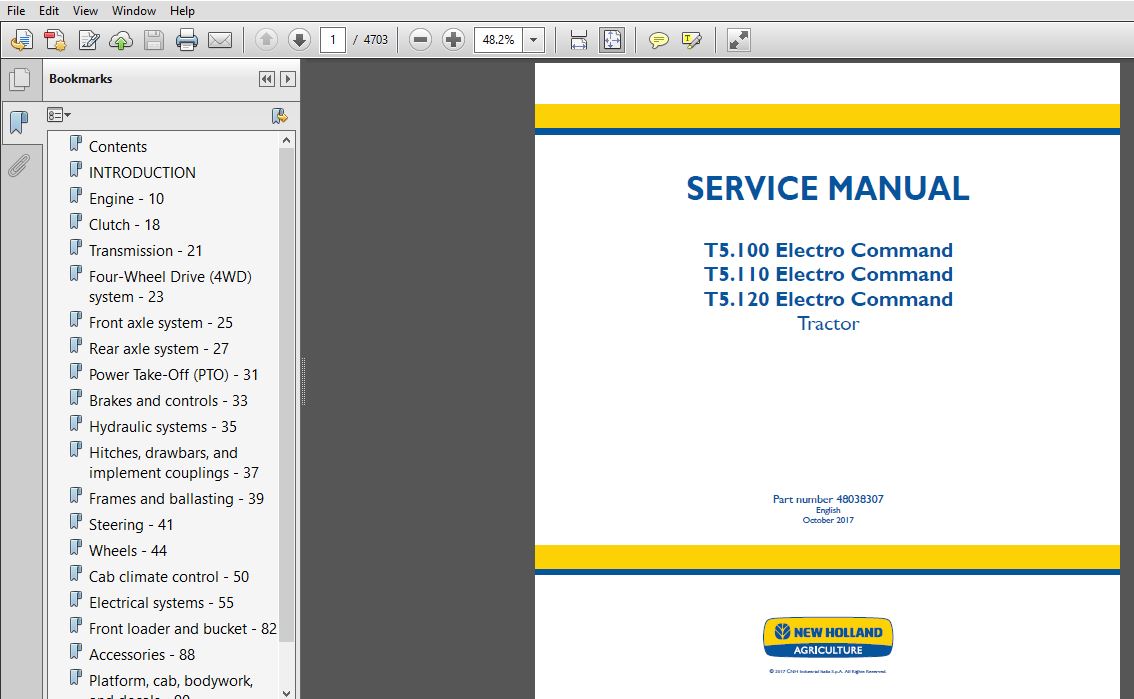Click the Part number 48038307 text
Viewport: 1134px width, 699px height.
[828, 499]
